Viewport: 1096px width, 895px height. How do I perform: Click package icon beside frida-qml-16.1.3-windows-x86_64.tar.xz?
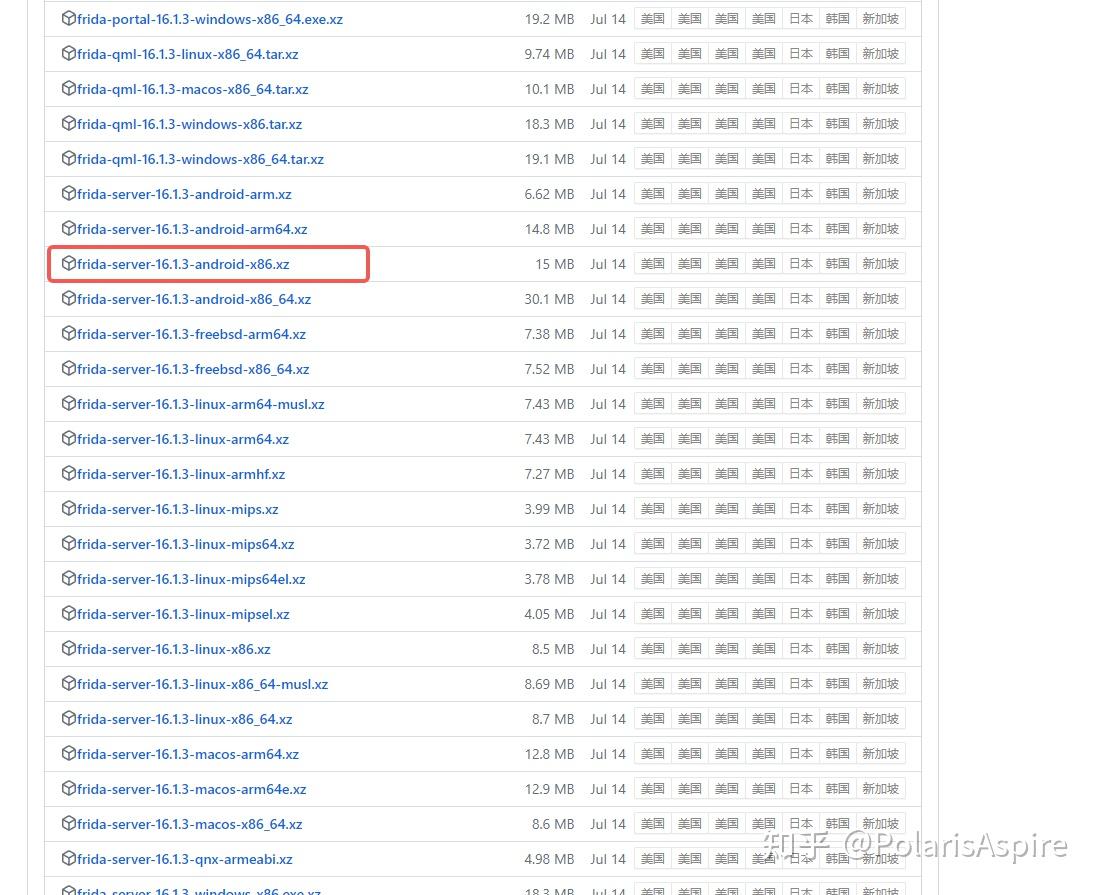point(68,158)
